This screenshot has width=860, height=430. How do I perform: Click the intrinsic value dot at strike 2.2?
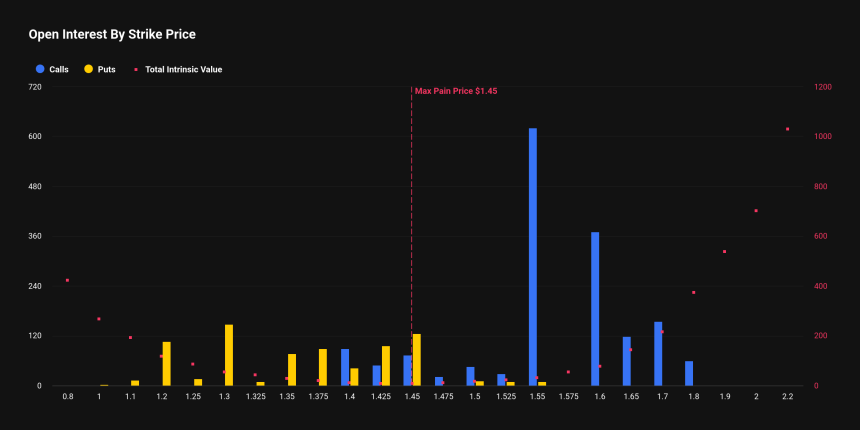pyautogui.click(x=787, y=129)
